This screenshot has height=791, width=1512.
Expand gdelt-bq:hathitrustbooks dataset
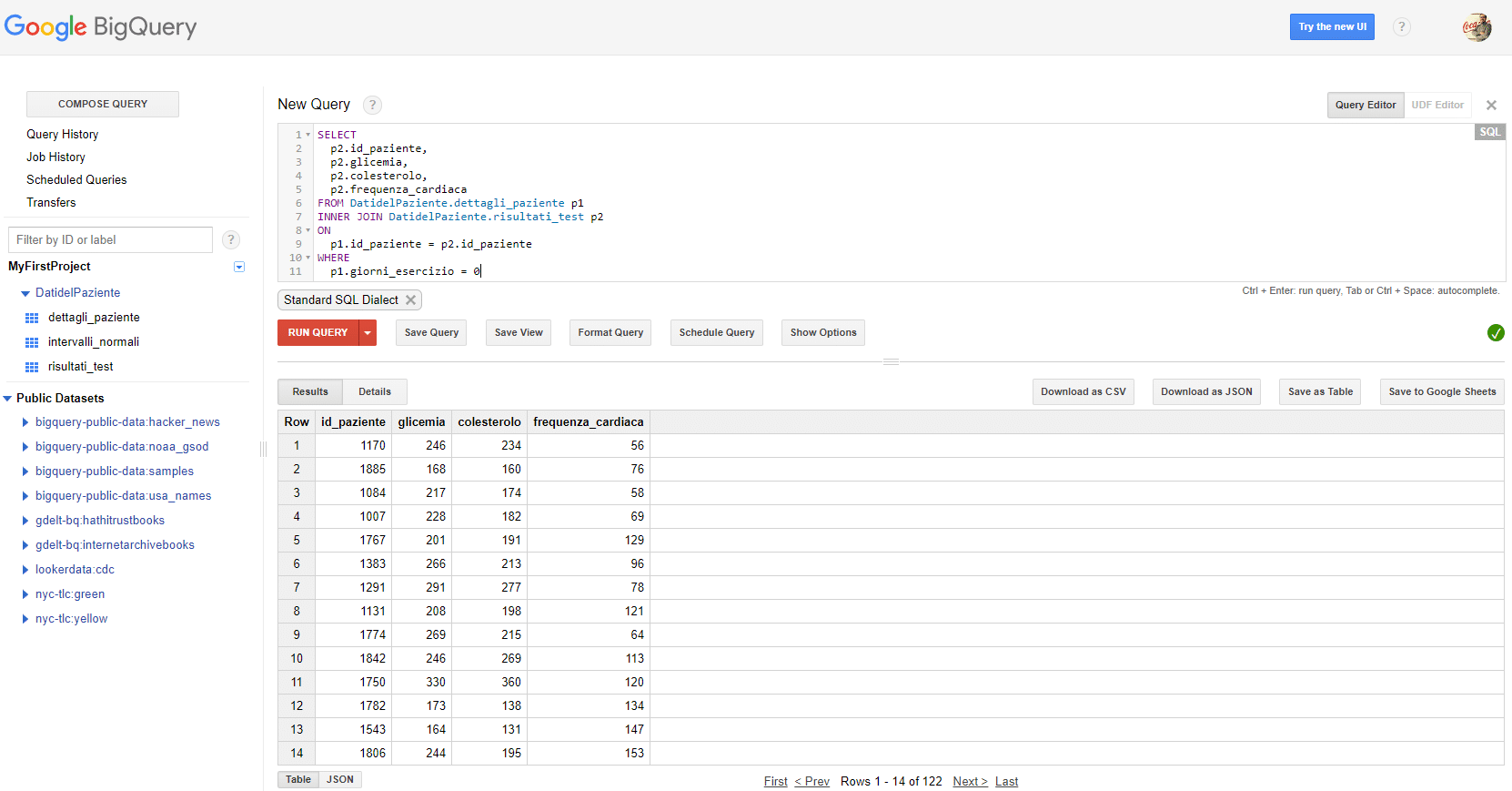[x=25, y=521]
